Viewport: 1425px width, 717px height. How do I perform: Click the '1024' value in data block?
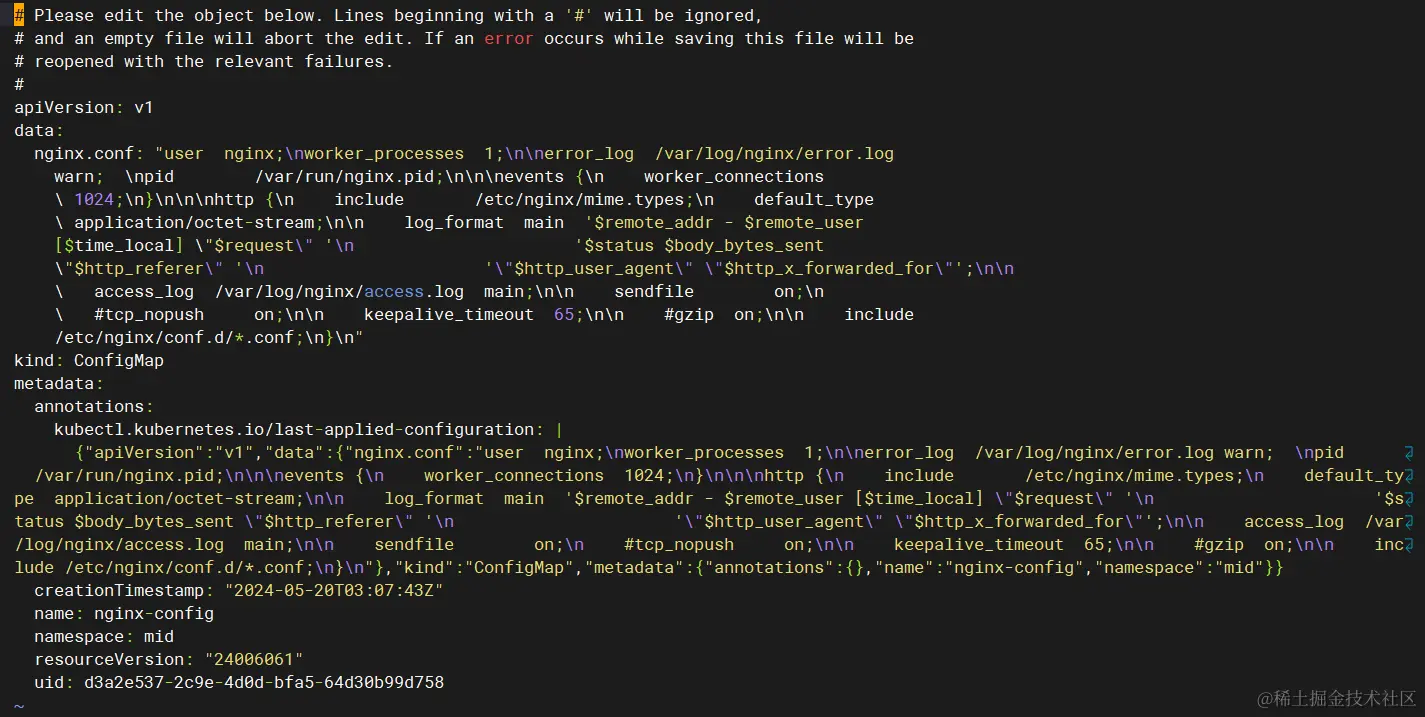(x=94, y=199)
